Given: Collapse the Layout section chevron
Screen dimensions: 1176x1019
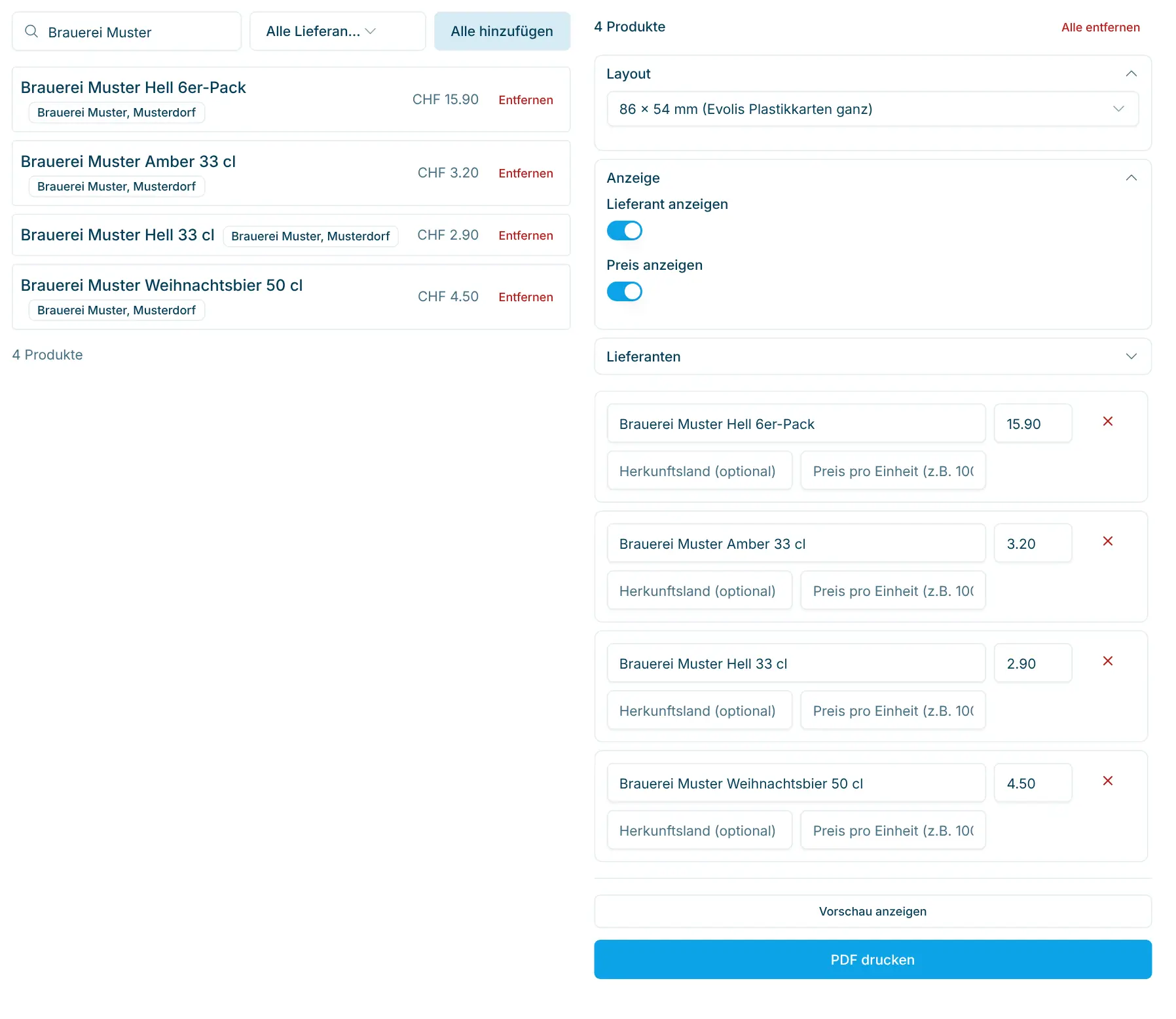Looking at the screenshot, I should (1131, 74).
